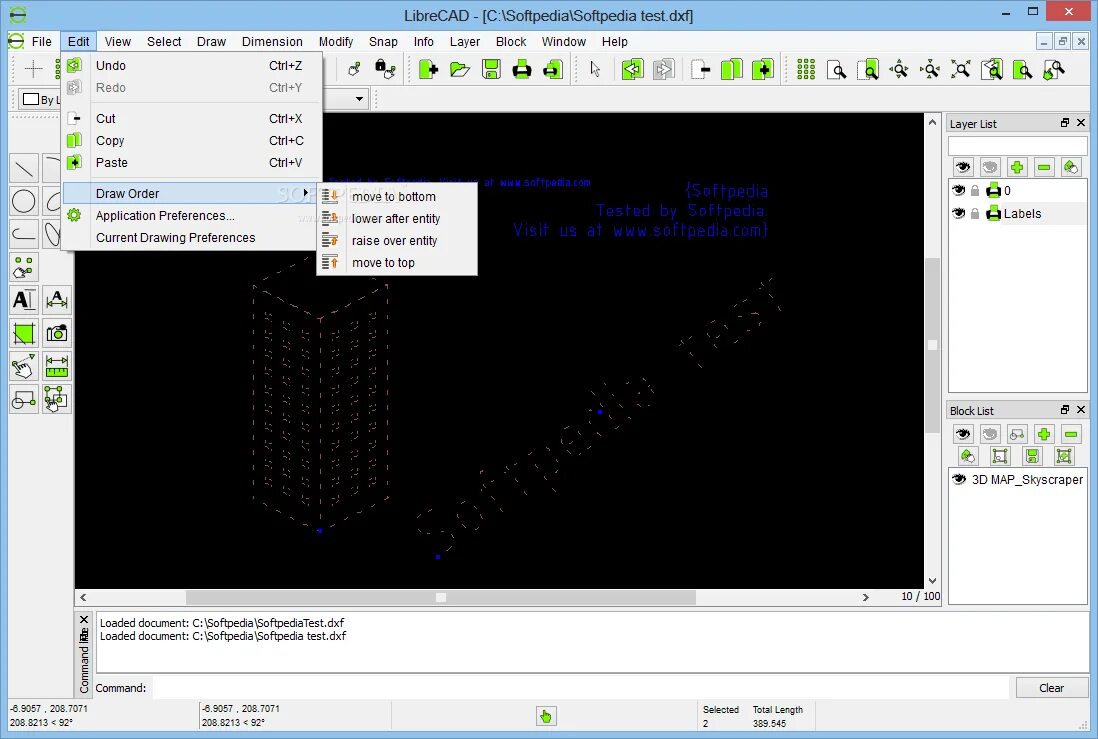Toggle print setting for layer 0
Screen dimensions: 1098x739
coord(994,191)
